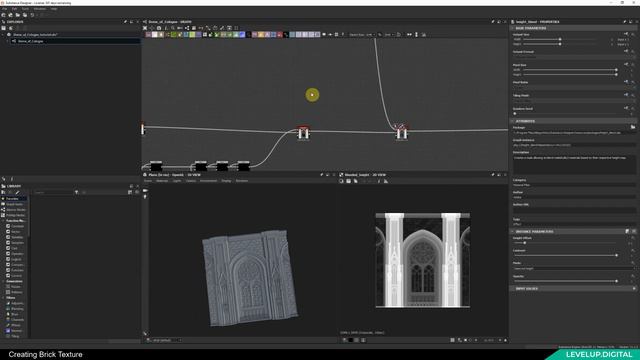The image size is (640, 360).
Task: Open the File menu
Action: click(x=4, y=9)
